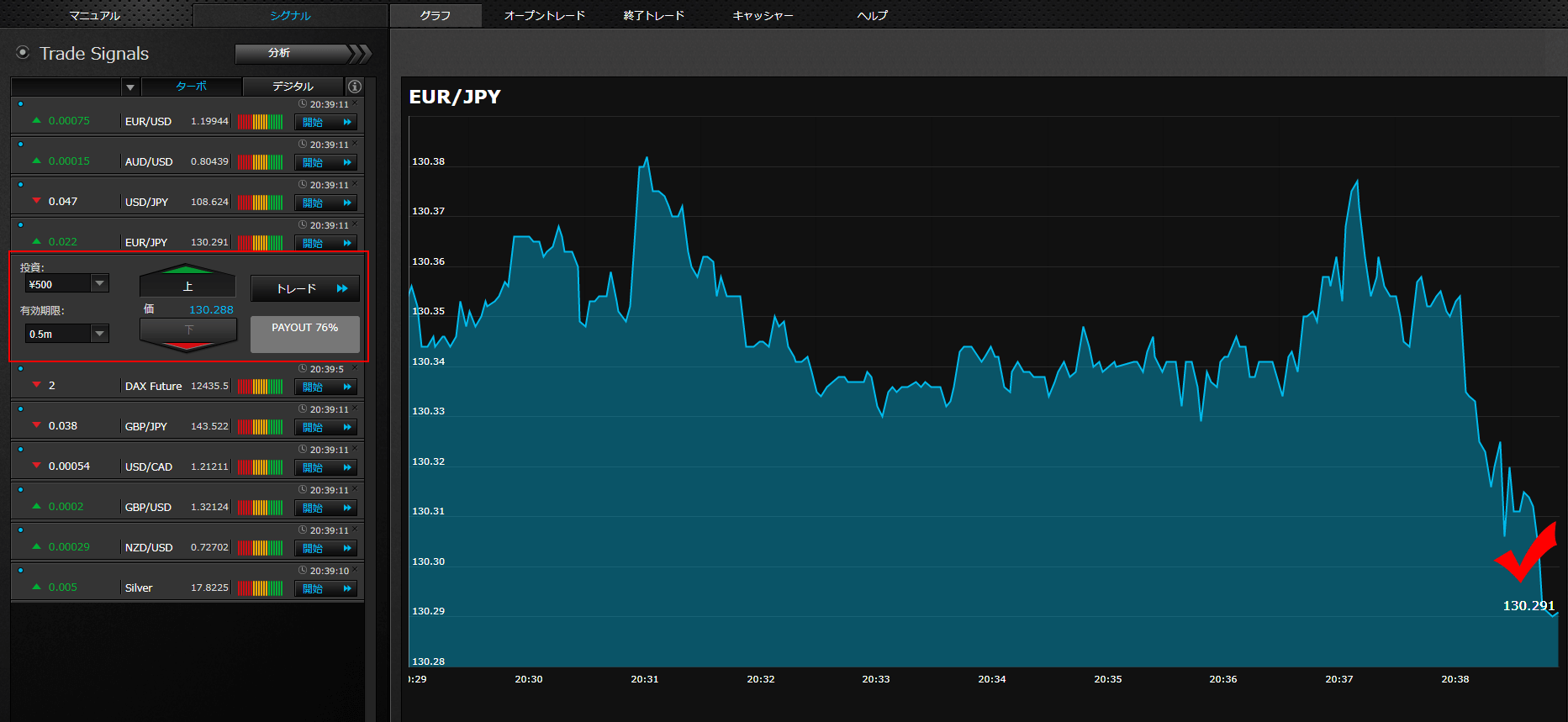Choose the 上 (up) direction button

(x=187, y=281)
